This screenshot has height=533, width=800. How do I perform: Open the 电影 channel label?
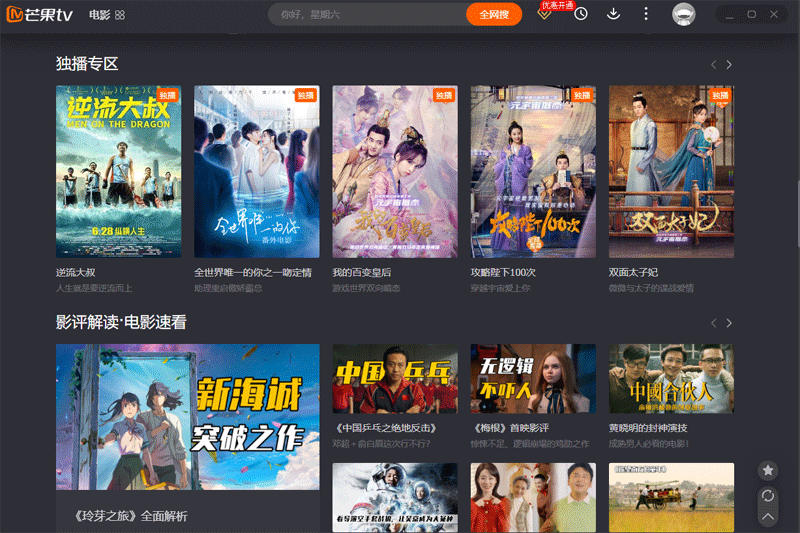point(99,15)
